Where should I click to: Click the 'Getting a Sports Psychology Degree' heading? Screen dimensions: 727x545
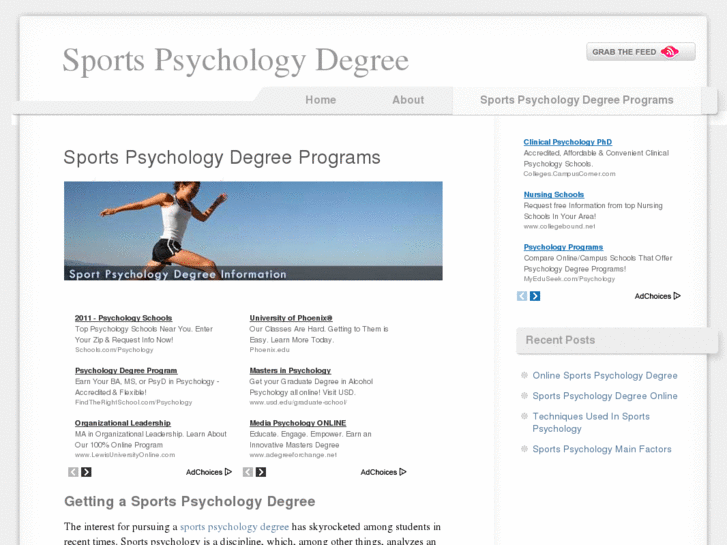pyautogui.click(x=190, y=501)
